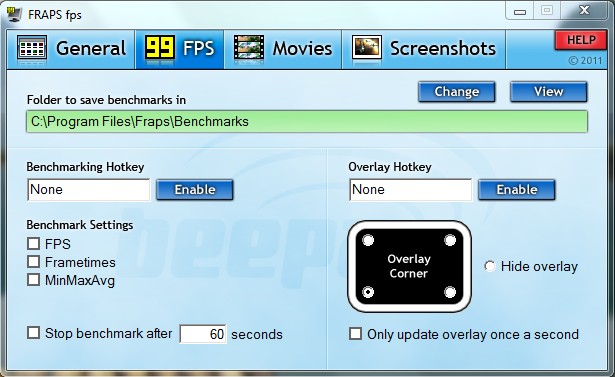Close the FRAPS window
The height and width of the screenshot is (377, 615).
click(x=584, y=11)
